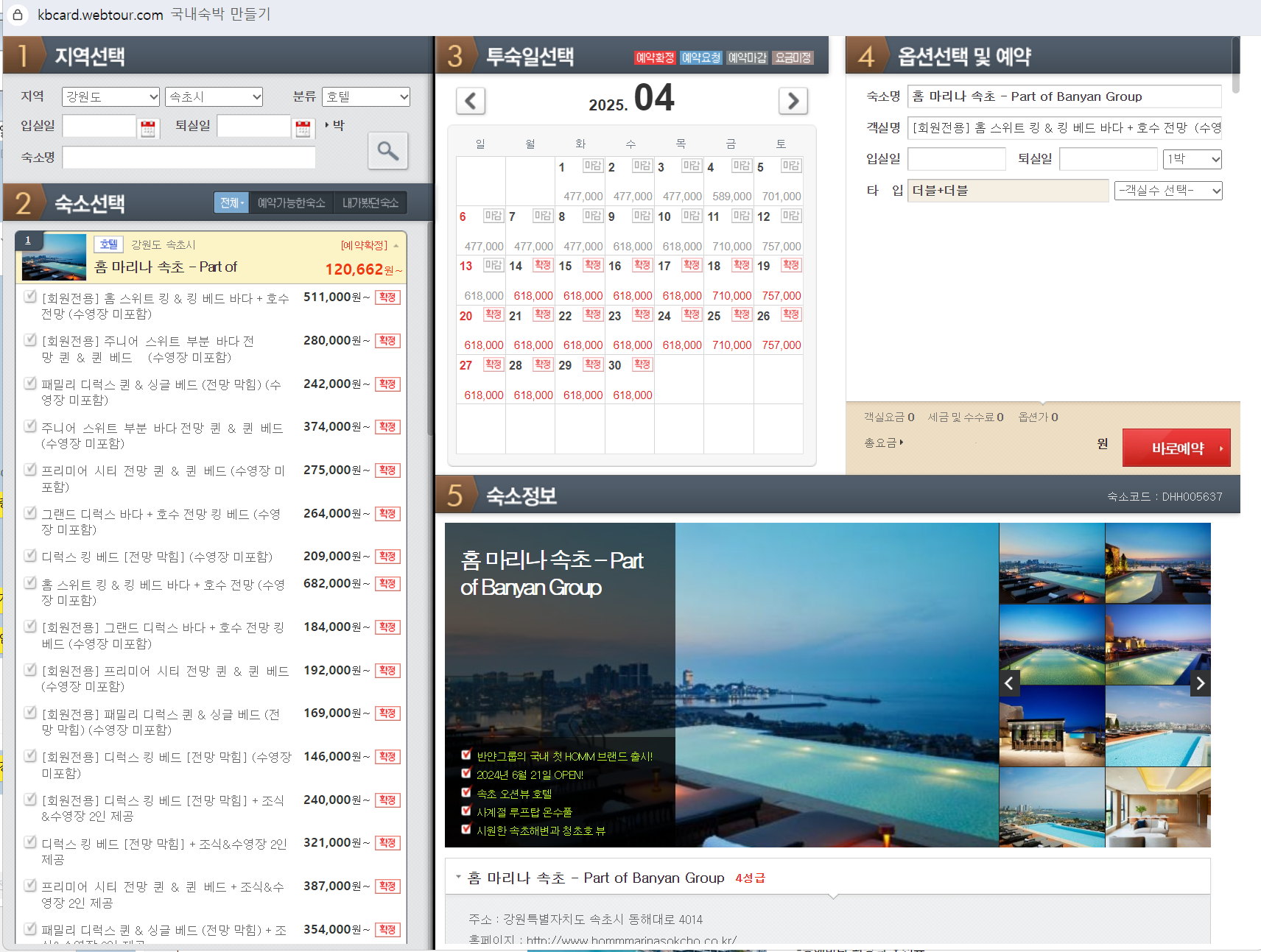Check the 264,000원 그랜드 디럭스 room option
Viewport: 1261px width, 952px height.
coord(30,512)
